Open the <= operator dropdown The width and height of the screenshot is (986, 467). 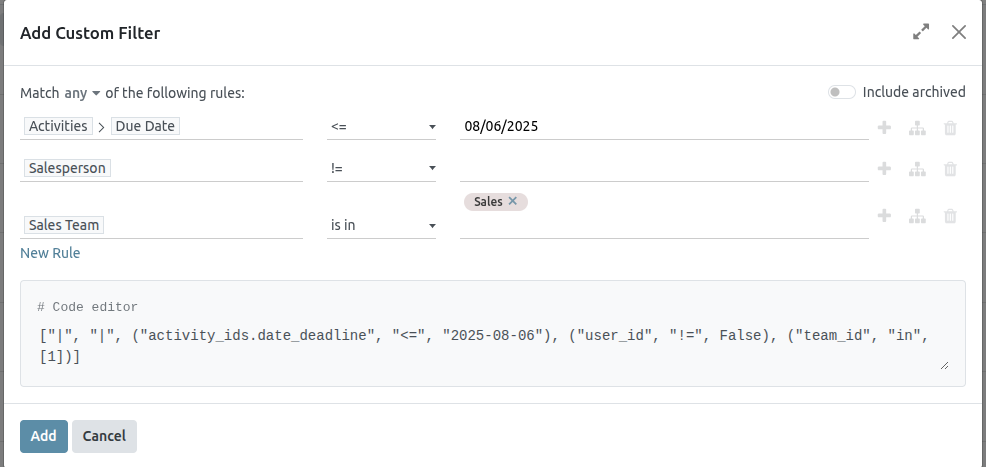[383, 127]
